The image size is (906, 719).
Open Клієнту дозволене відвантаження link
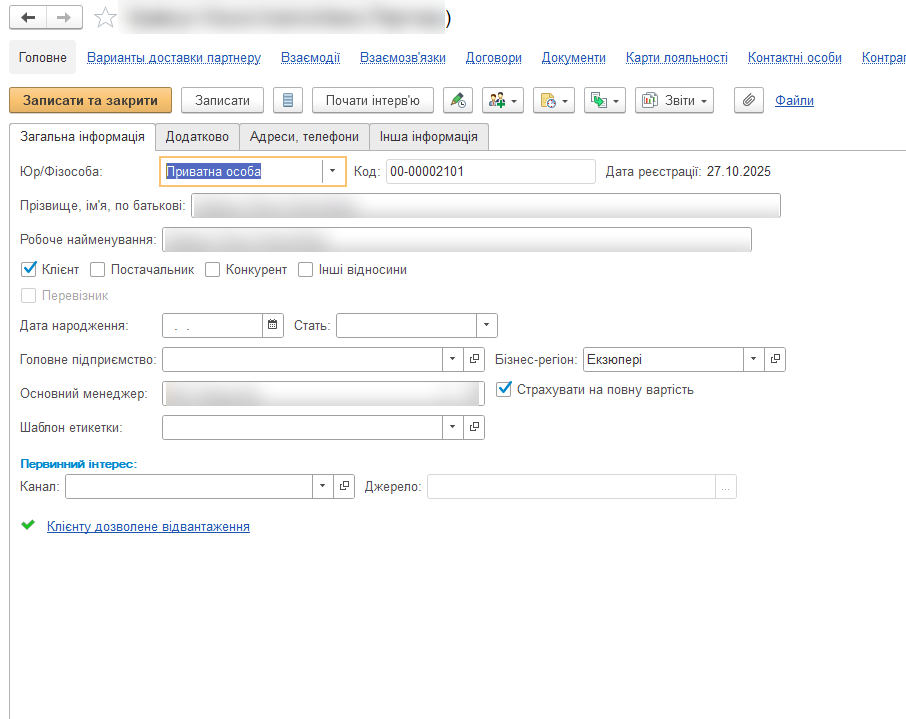tap(148, 527)
